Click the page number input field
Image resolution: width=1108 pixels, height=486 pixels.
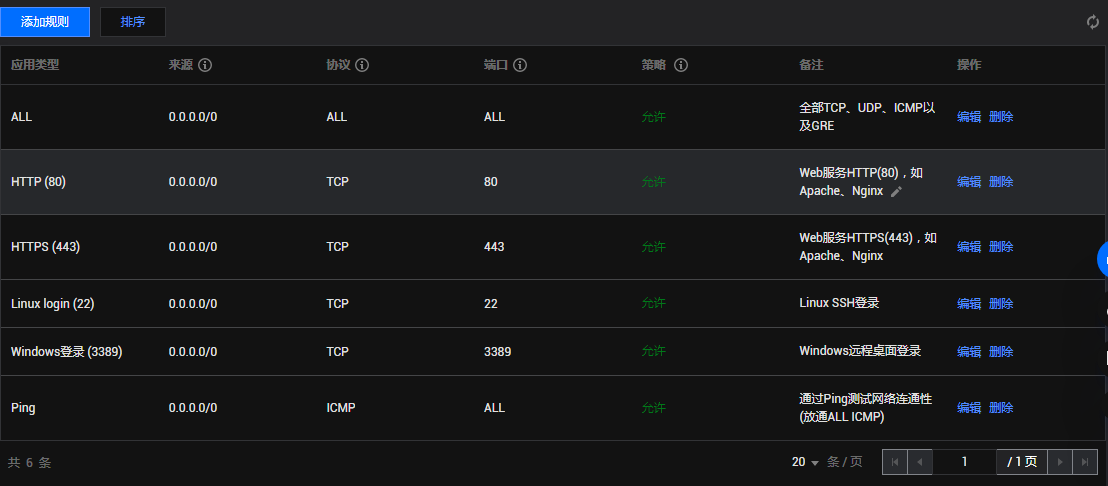(x=965, y=462)
